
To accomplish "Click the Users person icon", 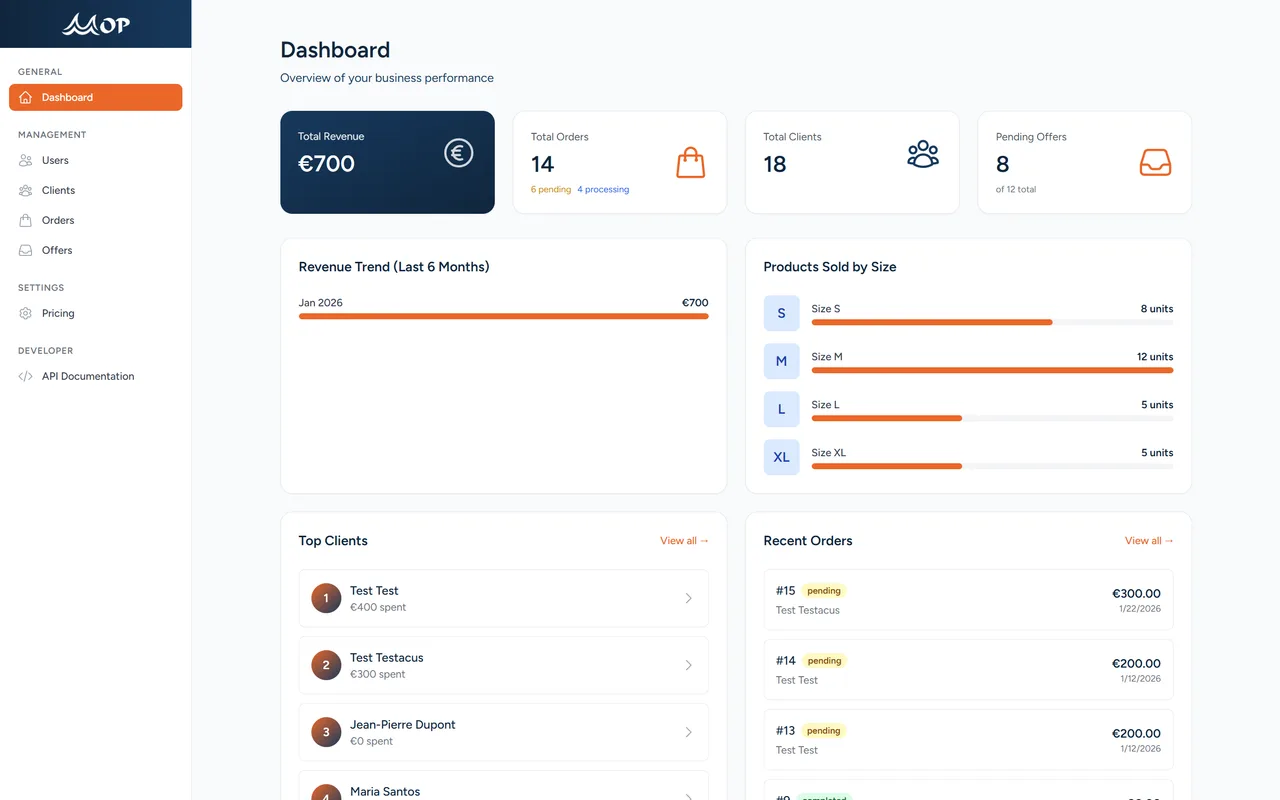I will [x=26, y=160].
